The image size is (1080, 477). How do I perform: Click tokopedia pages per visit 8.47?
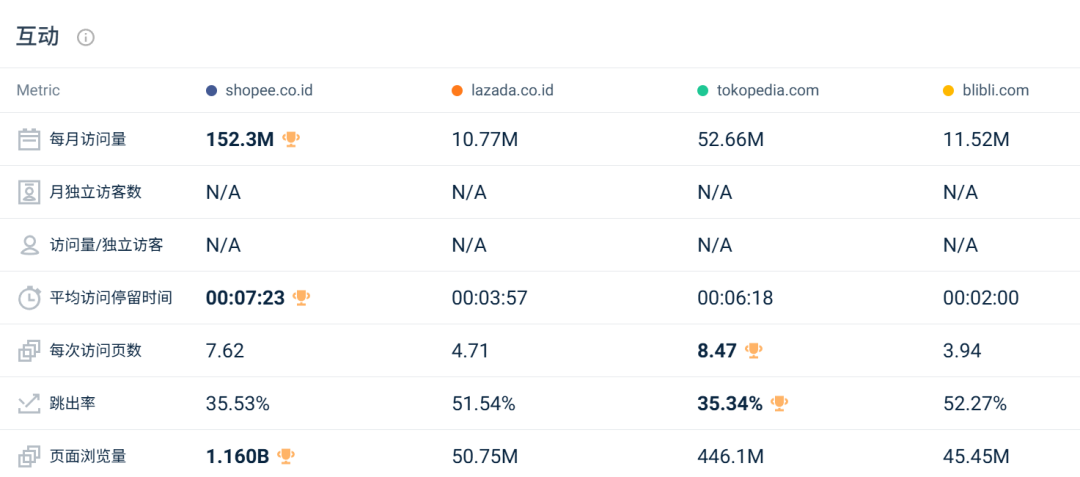point(718,351)
